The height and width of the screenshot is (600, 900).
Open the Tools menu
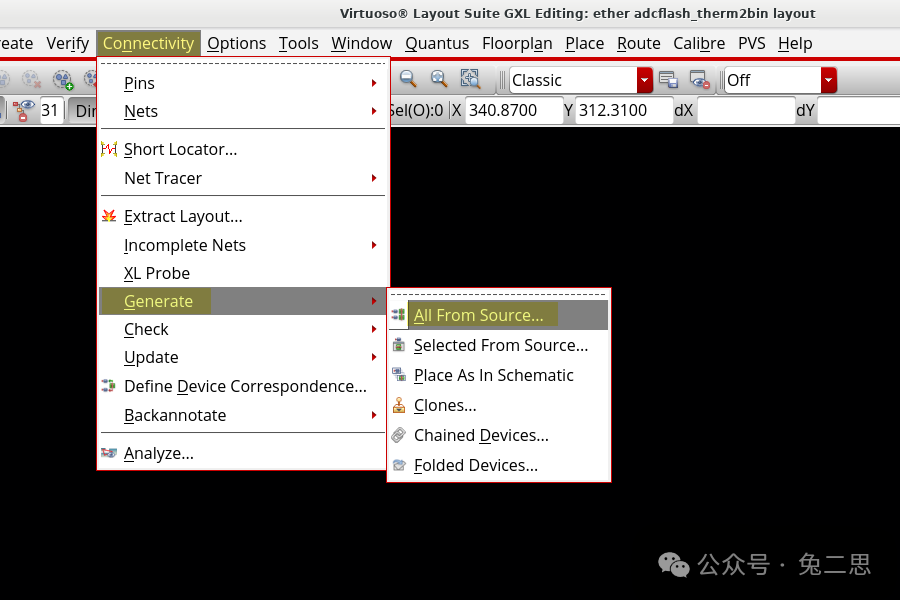click(x=298, y=44)
